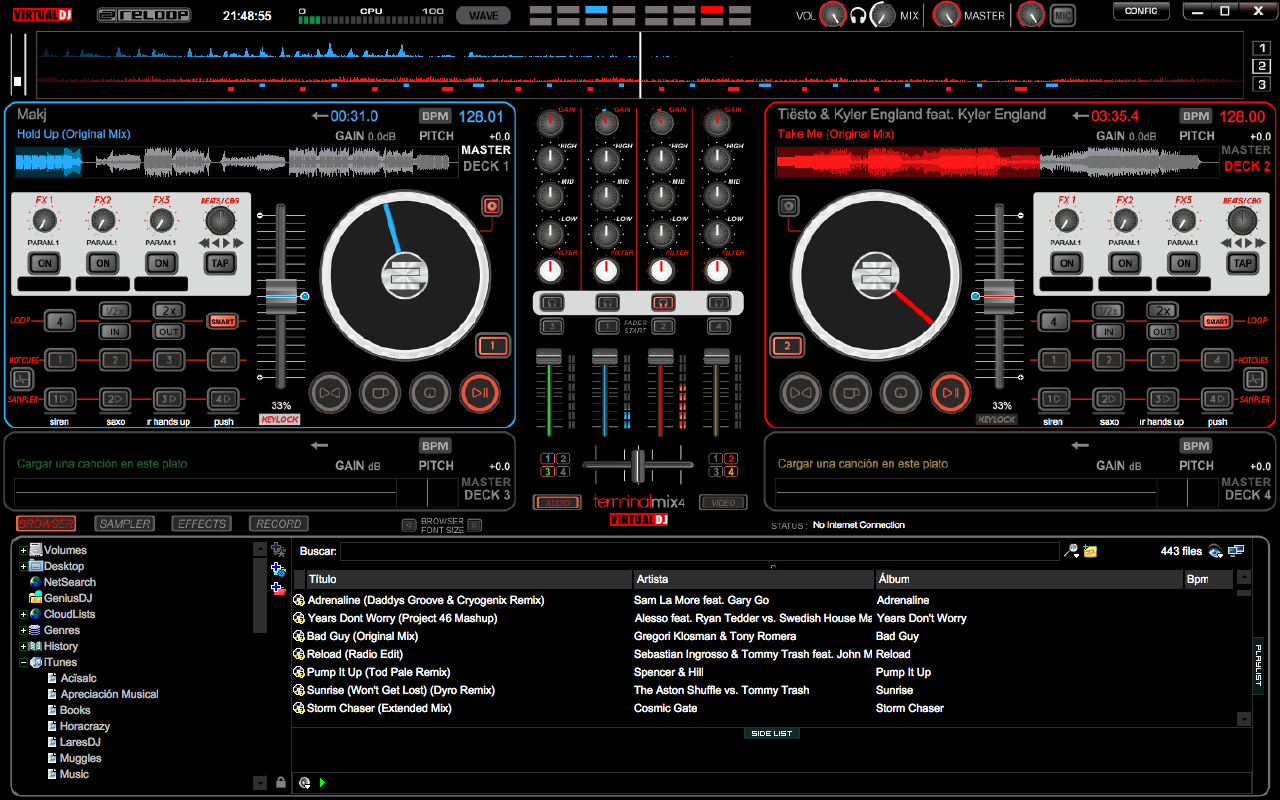
Task: Select the VIDEO mixer mode
Action: (723, 503)
